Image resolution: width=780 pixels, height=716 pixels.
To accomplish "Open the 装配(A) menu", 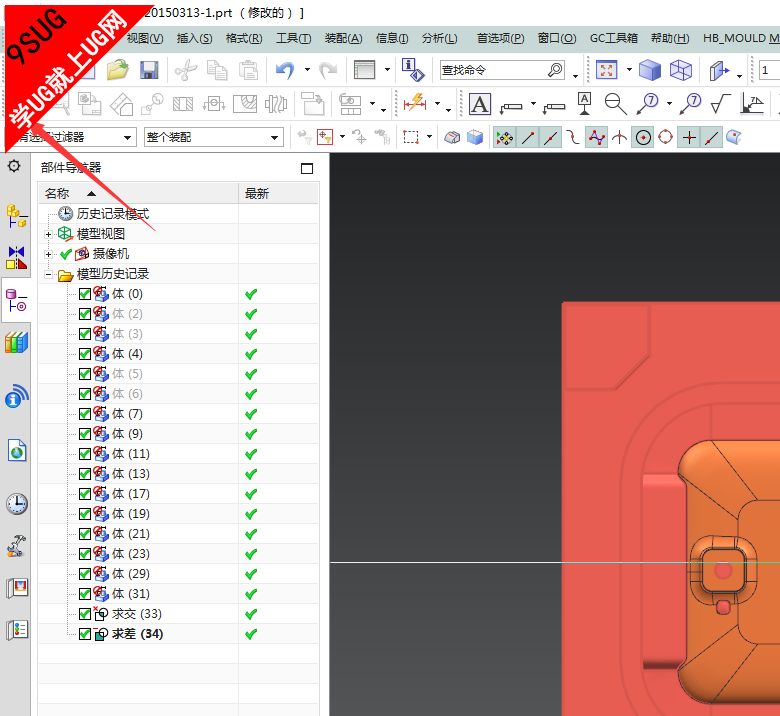I will pyautogui.click(x=343, y=38).
